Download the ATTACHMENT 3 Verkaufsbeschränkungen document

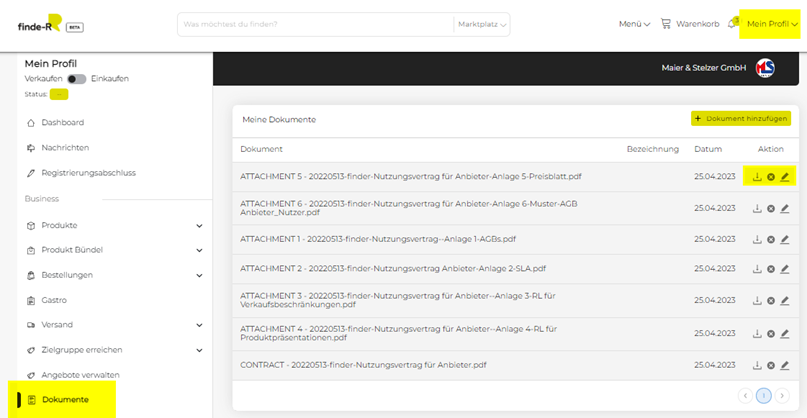[x=757, y=300]
